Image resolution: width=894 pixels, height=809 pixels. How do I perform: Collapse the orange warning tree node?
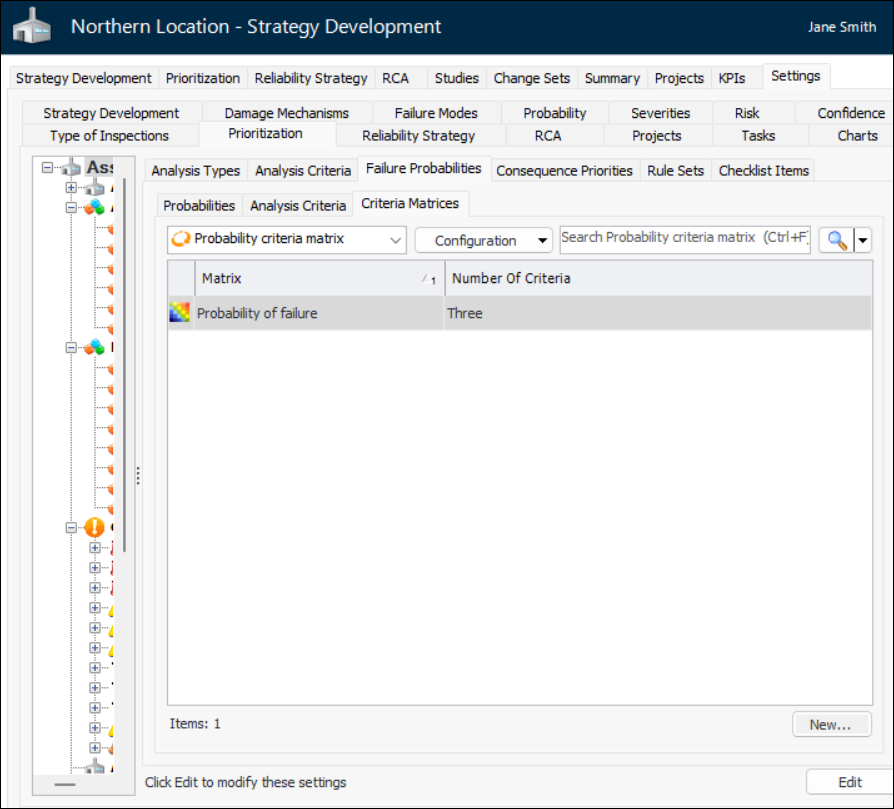tap(72, 527)
